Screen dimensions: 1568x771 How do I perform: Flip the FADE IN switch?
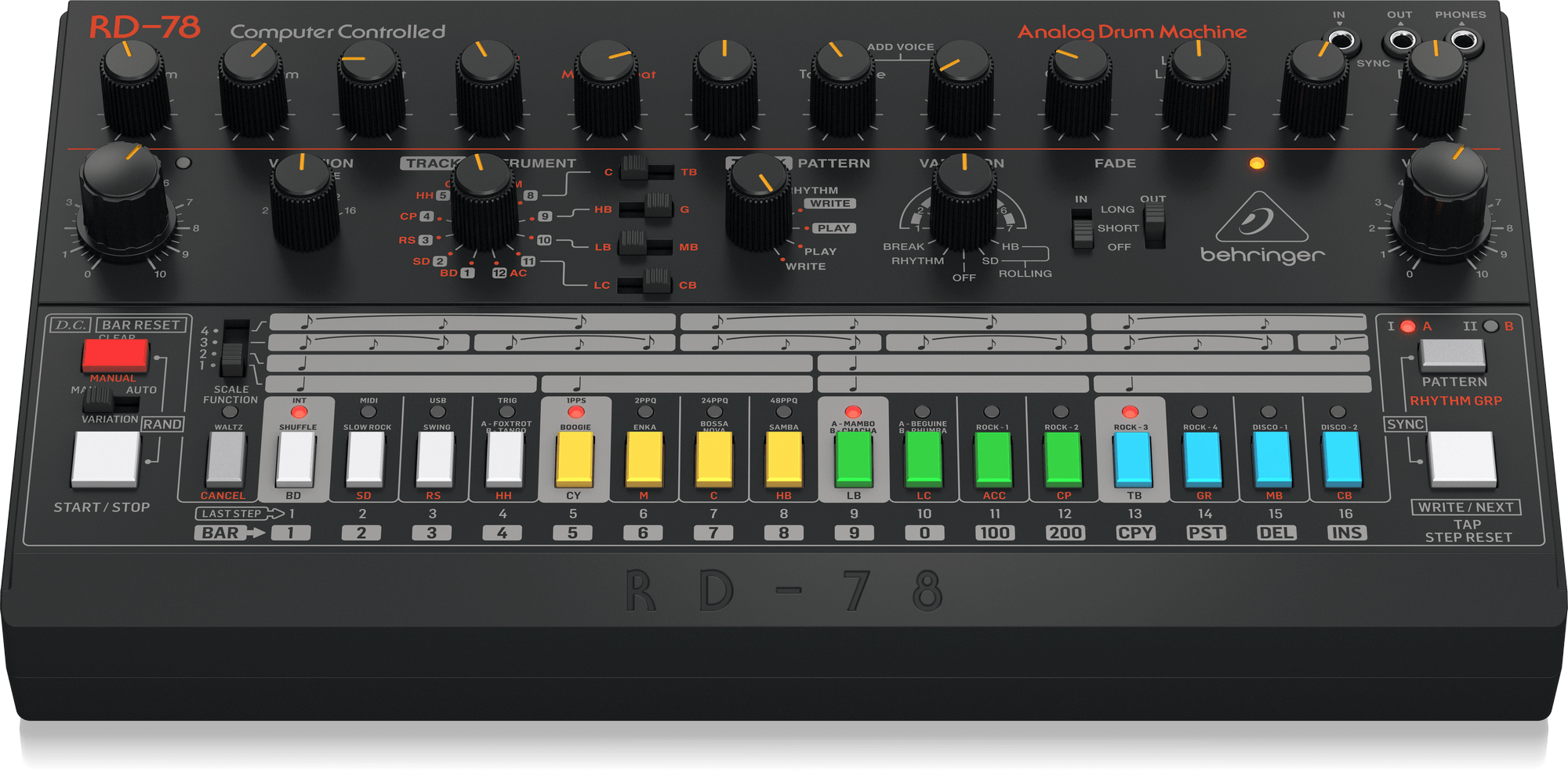click(x=1083, y=228)
